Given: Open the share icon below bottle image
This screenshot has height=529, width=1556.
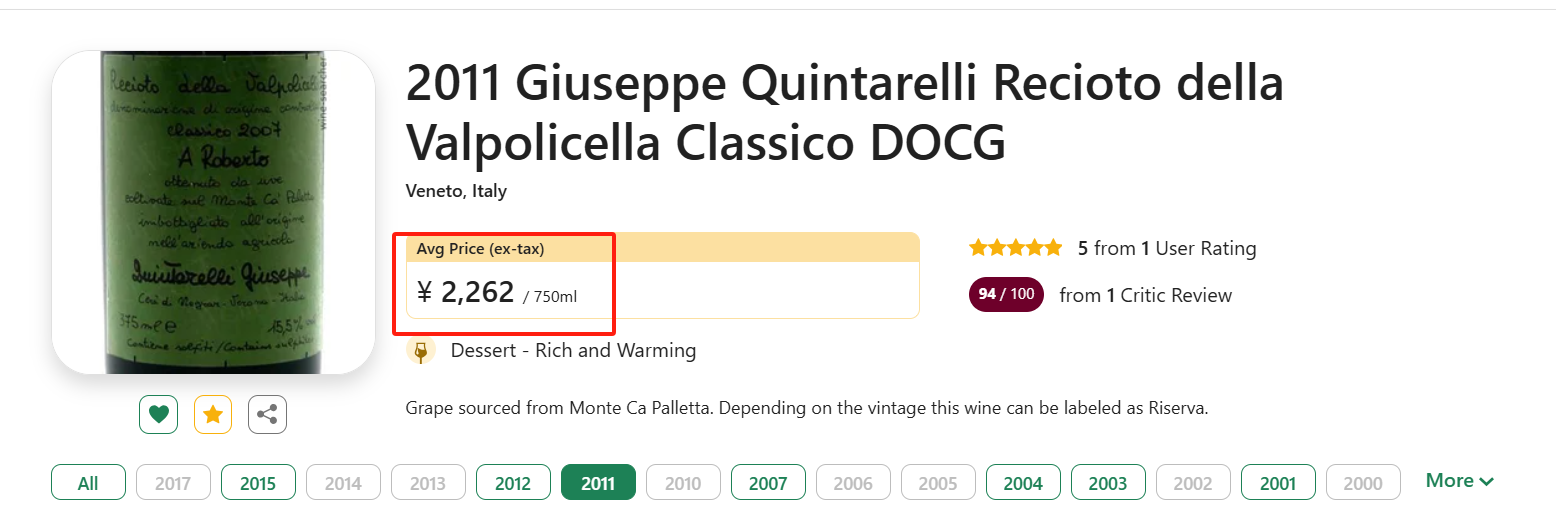Looking at the screenshot, I should [x=268, y=414].
